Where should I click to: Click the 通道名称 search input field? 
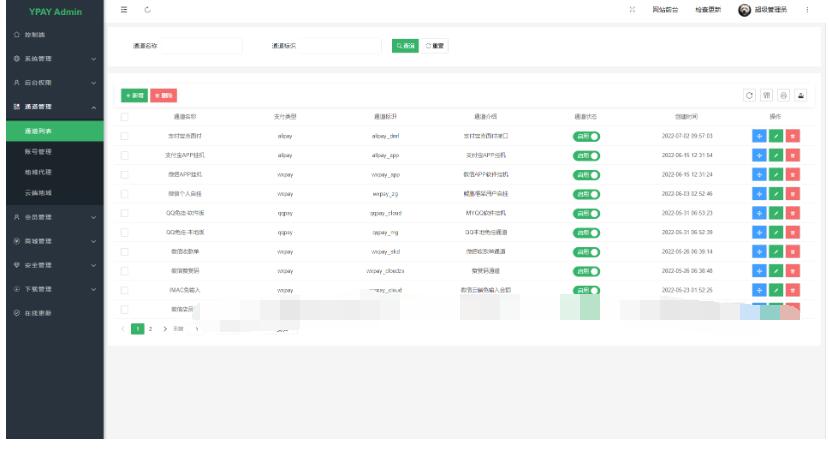pyautogui.click(x=181, y=46)
